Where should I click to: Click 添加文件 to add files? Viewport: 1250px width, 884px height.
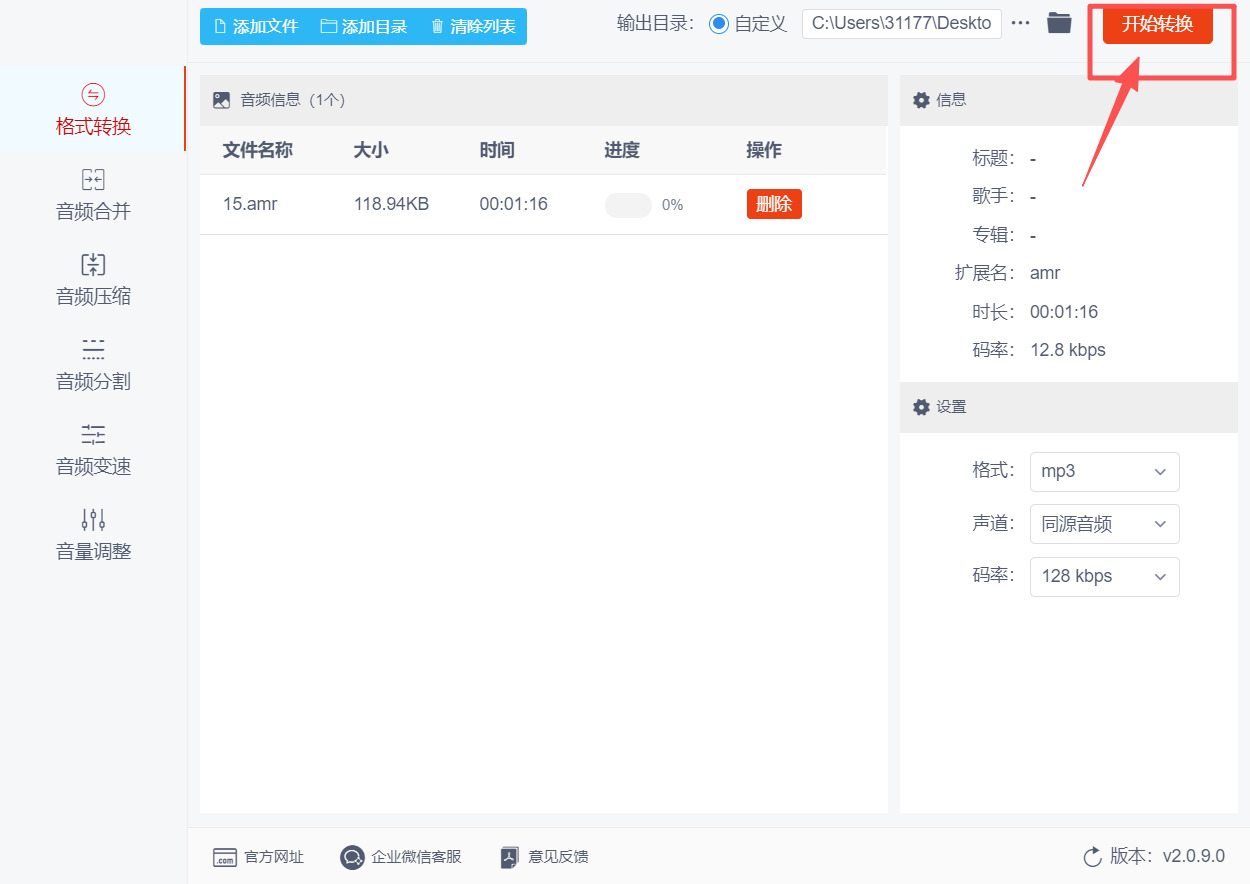[x=257, y=27]
